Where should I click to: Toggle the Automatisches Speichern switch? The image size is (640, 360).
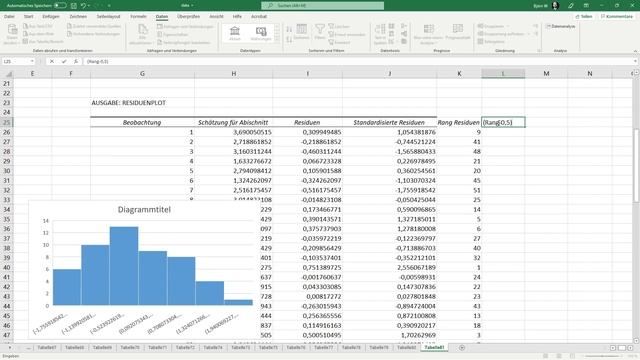pos(60,6)
